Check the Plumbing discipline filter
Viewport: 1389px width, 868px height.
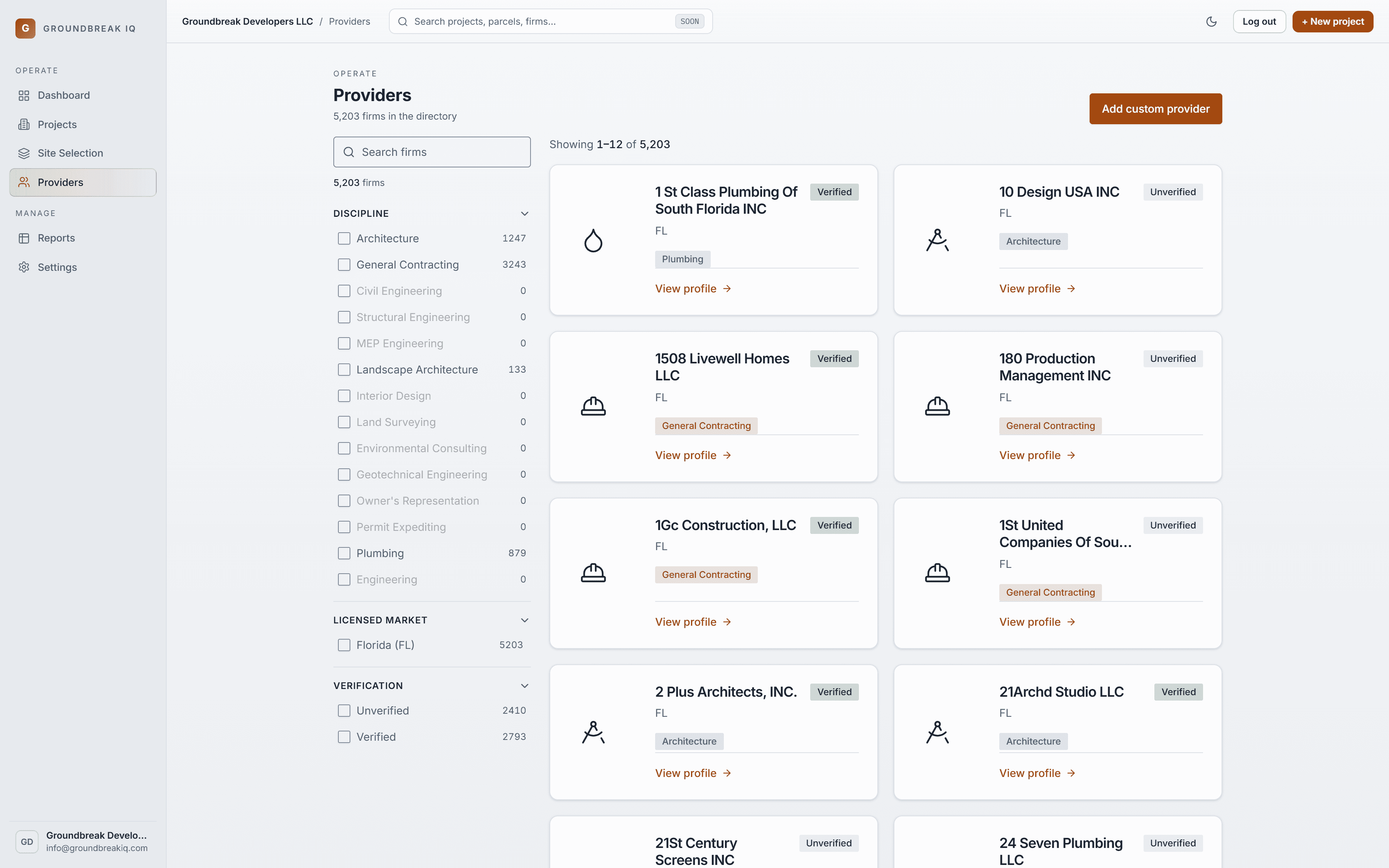[344, 554]
